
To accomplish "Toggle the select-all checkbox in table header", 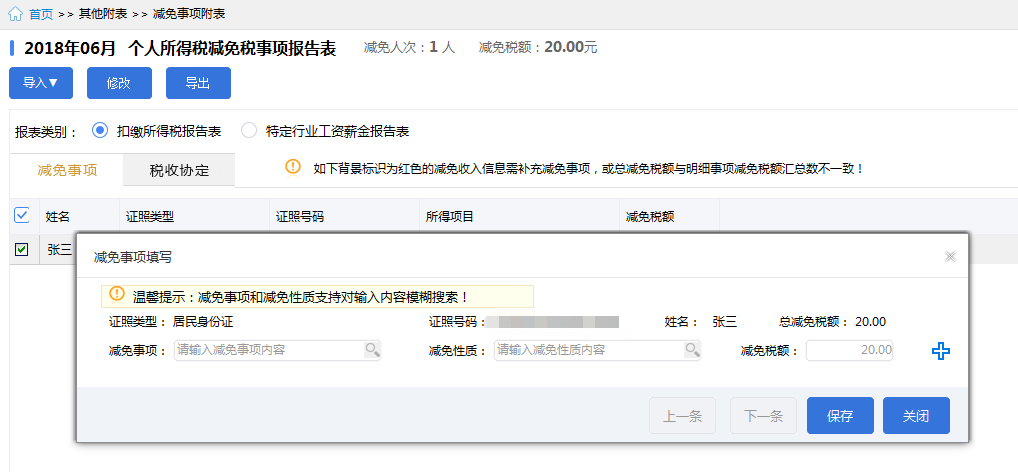I will pos(21,216).
